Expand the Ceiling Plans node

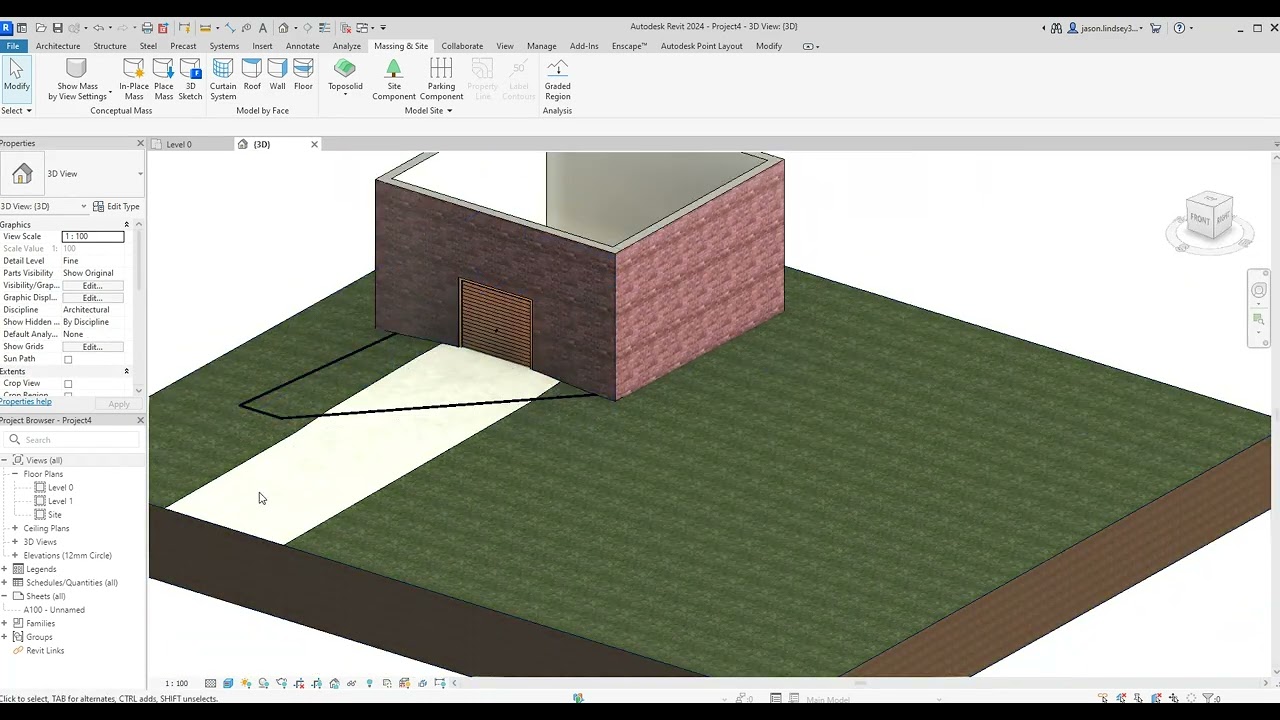click(15, 528)
